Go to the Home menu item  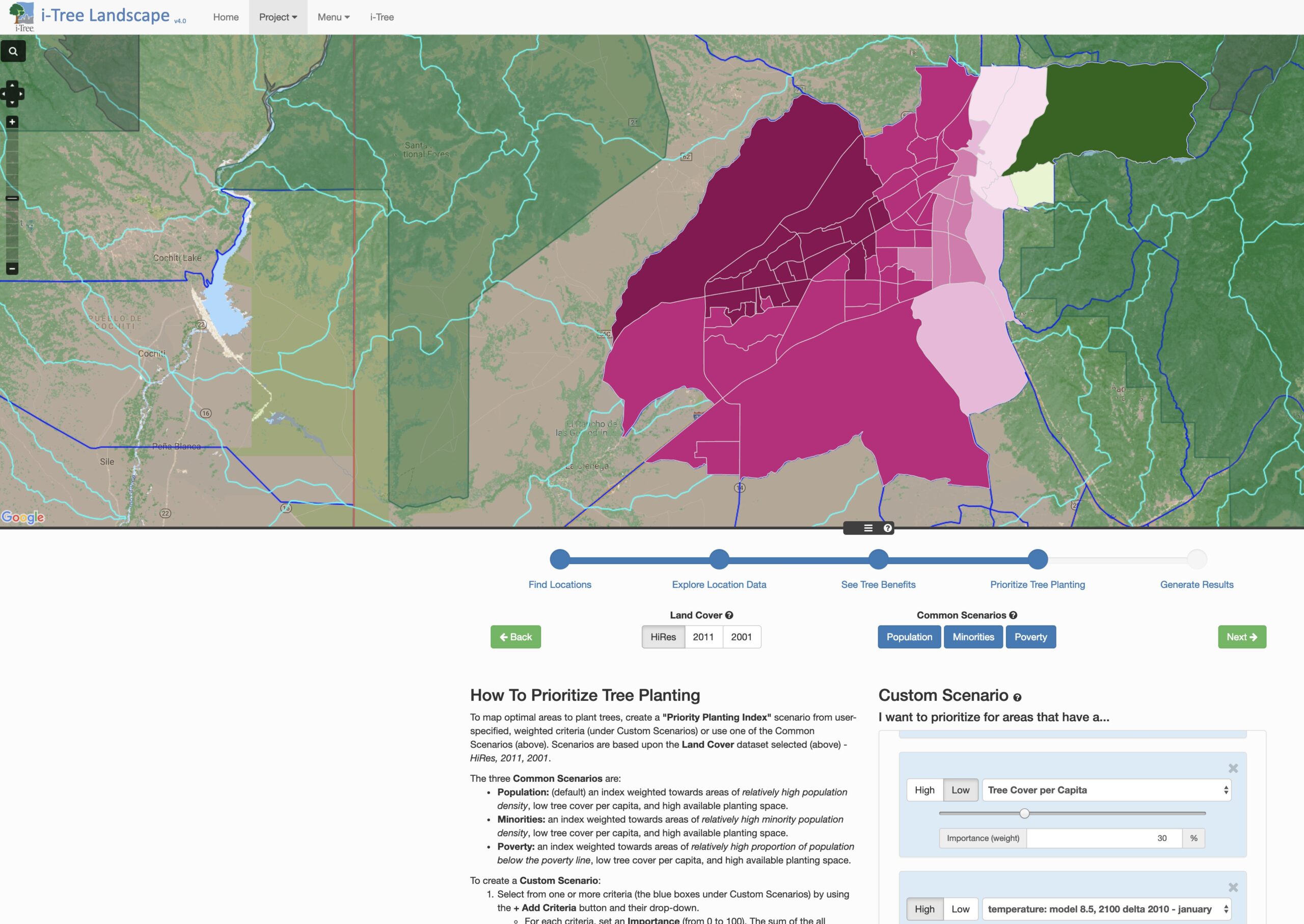coord(226,17)
